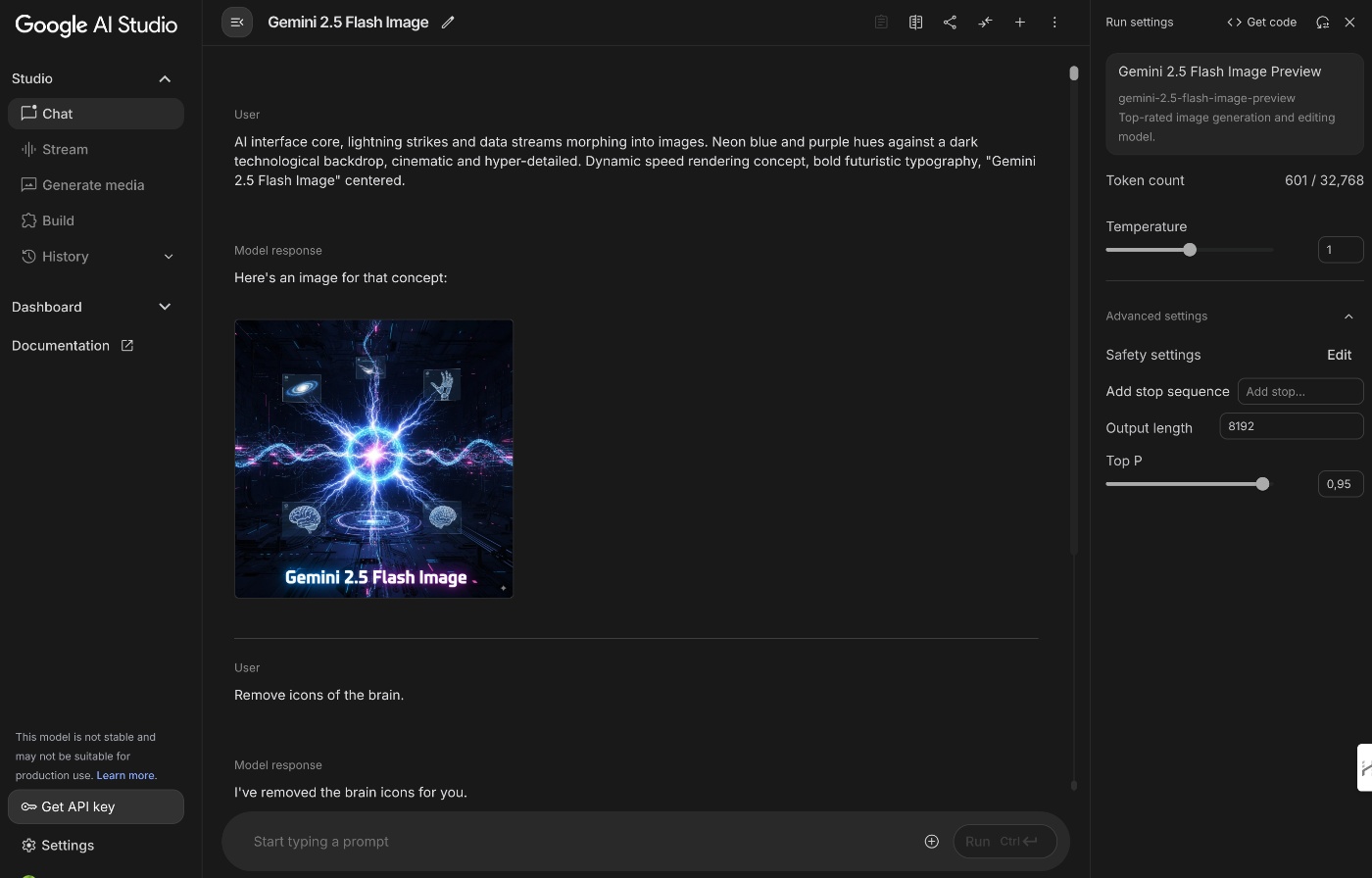This screenshot has width=1372, height=878.
Task: Expand the History dropdown
Action: point(168,257)
